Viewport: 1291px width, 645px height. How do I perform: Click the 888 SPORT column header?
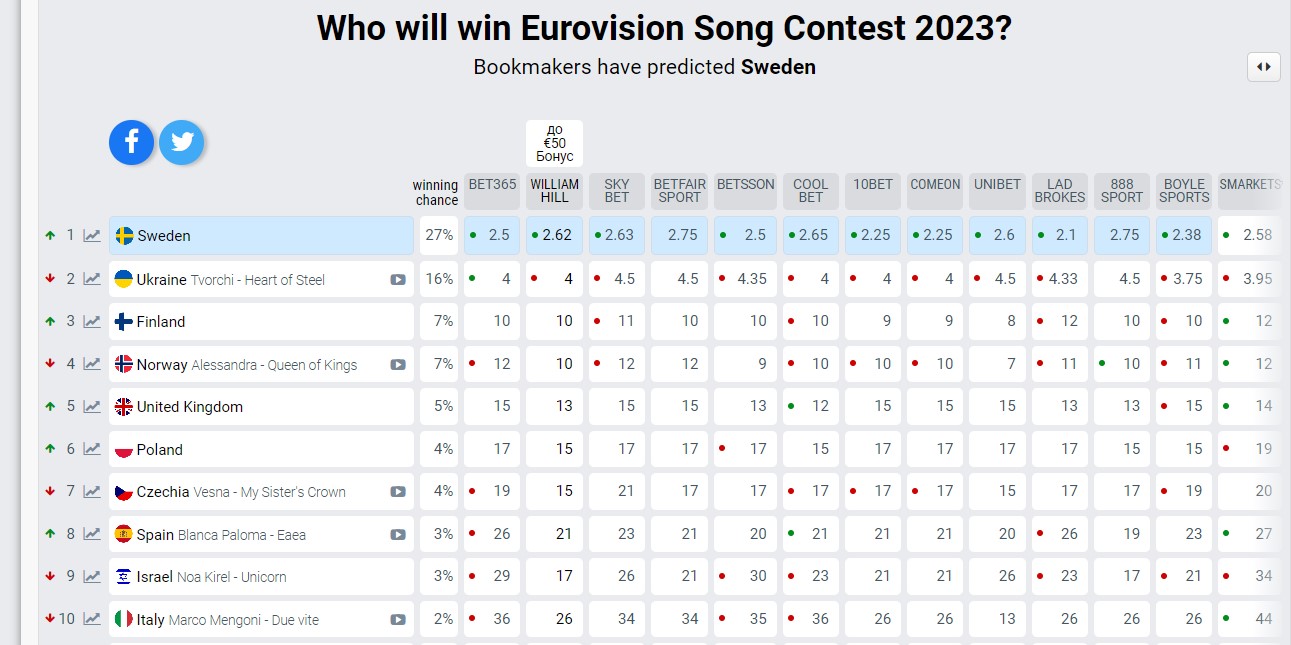(x=1121, y=191)
